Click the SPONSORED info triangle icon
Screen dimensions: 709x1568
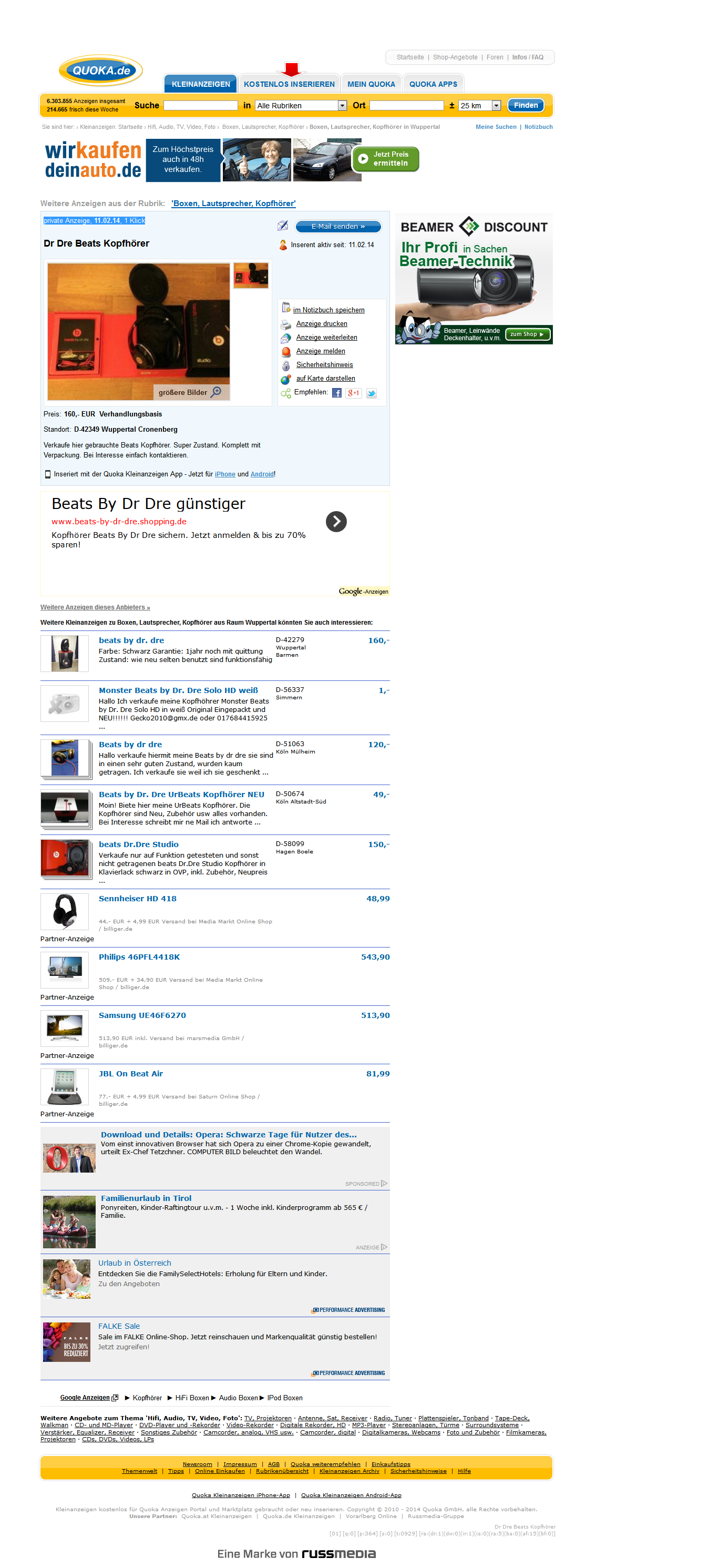[x=384, y=1183]
